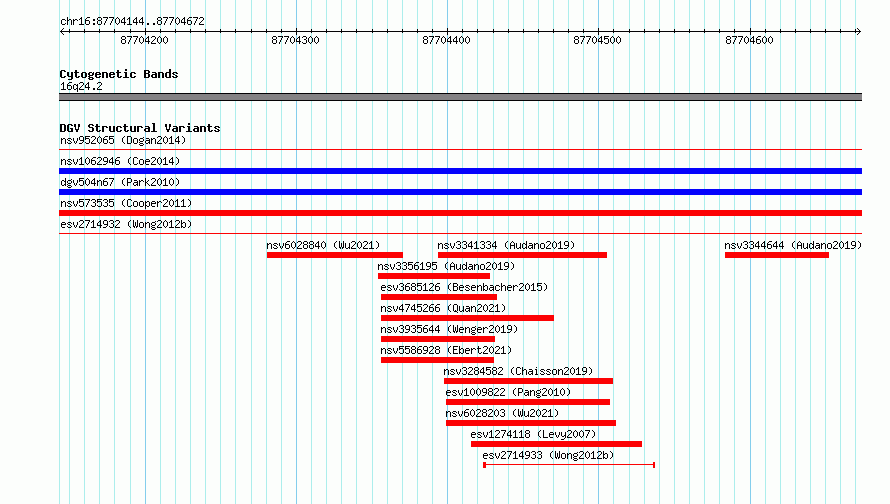Click the nsv4745266 (Quan2021) label
This screenshot has width=890, height=504.
[443, 308]
